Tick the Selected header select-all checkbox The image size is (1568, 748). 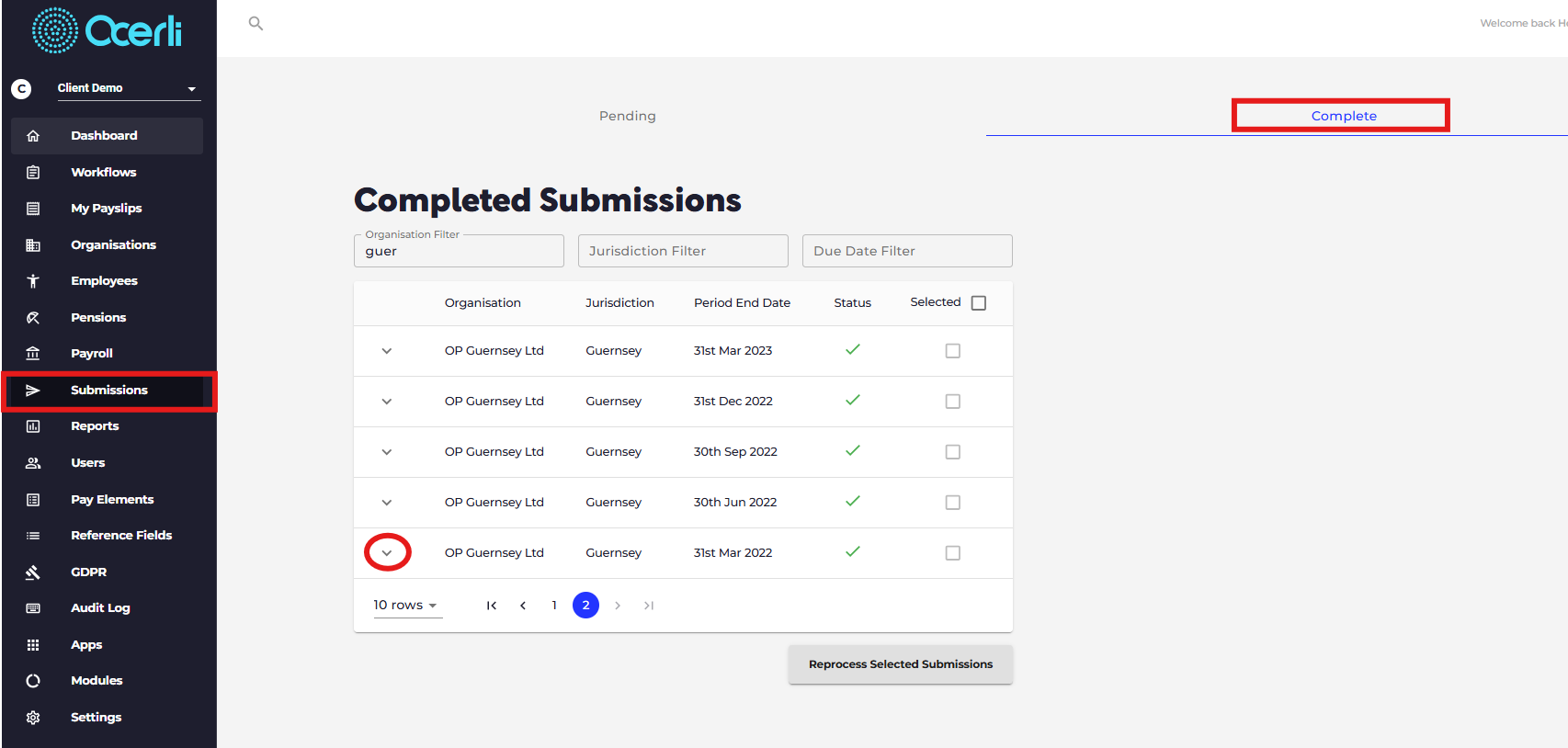coord(979,303)
